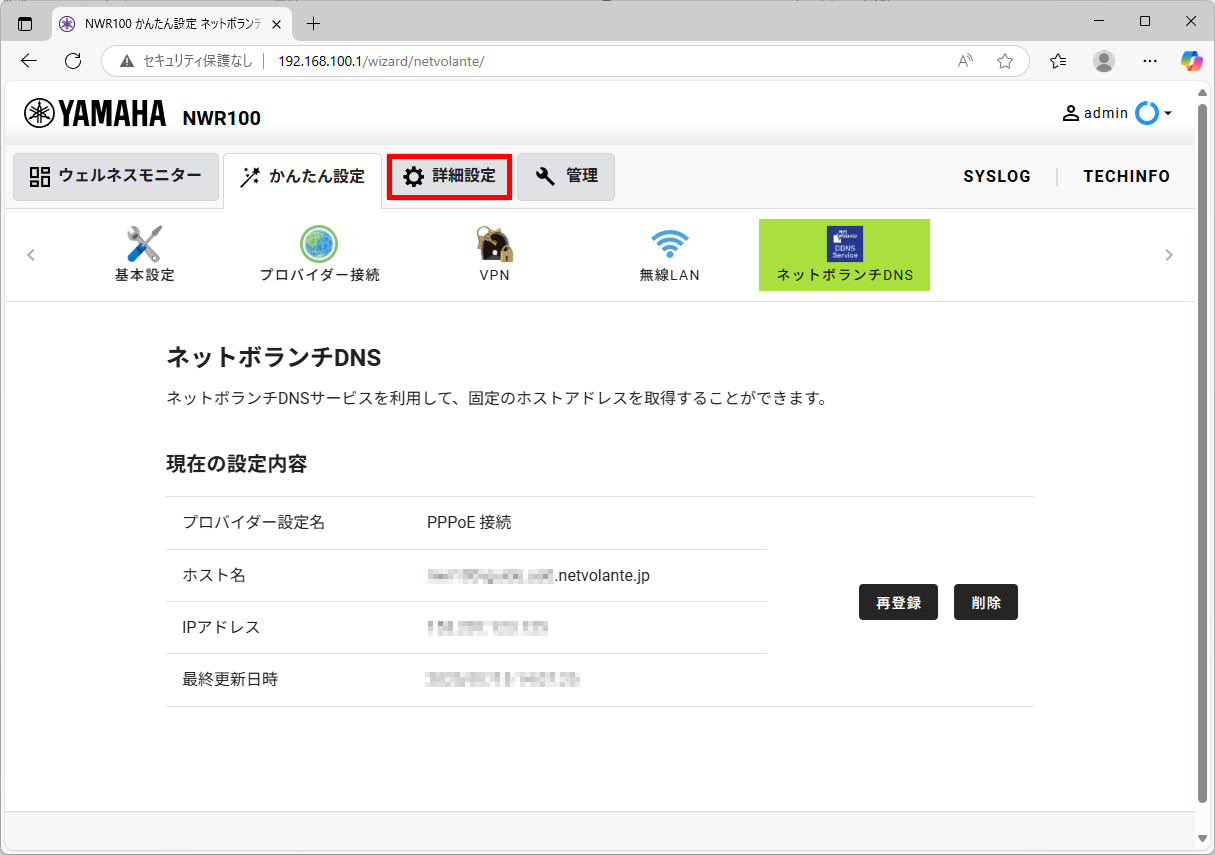
Task: Open the 基本設定 wrench icon
Action: [144, 245]
